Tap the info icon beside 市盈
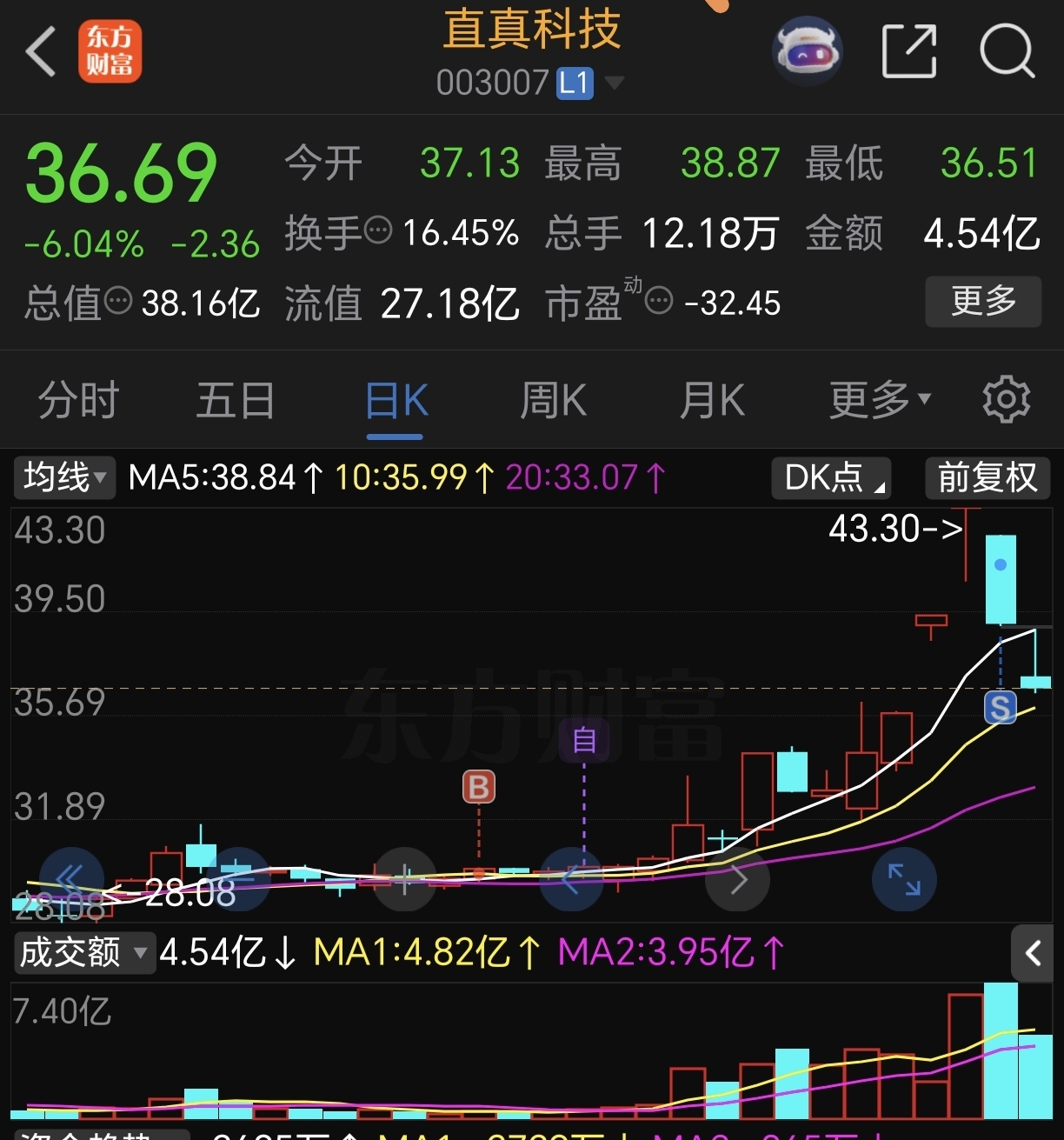The height and width of the screenshot is (1140, 1064). tap(659, 302)
